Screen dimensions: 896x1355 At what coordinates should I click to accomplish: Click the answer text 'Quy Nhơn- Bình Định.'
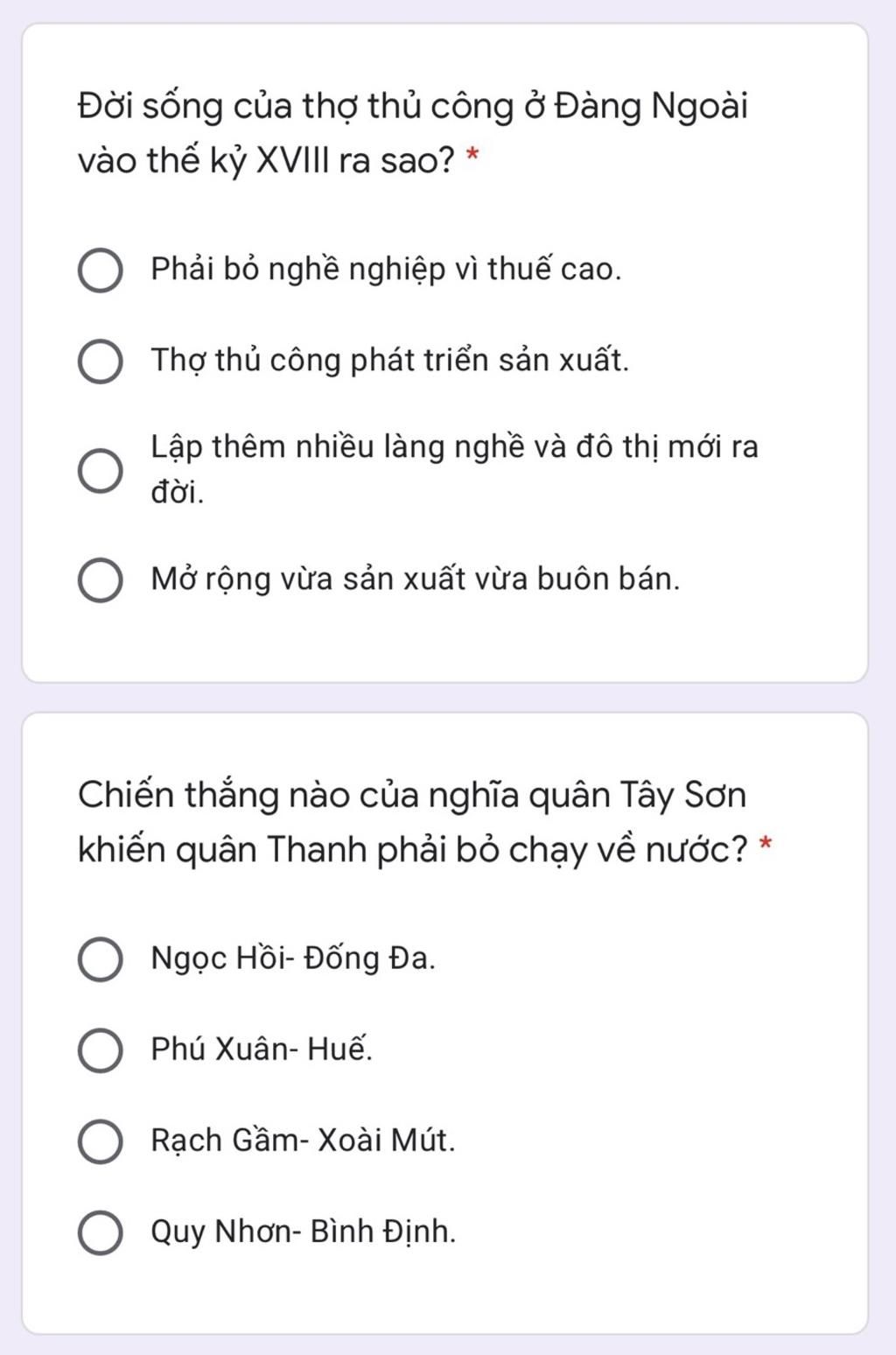point(304,1232)
